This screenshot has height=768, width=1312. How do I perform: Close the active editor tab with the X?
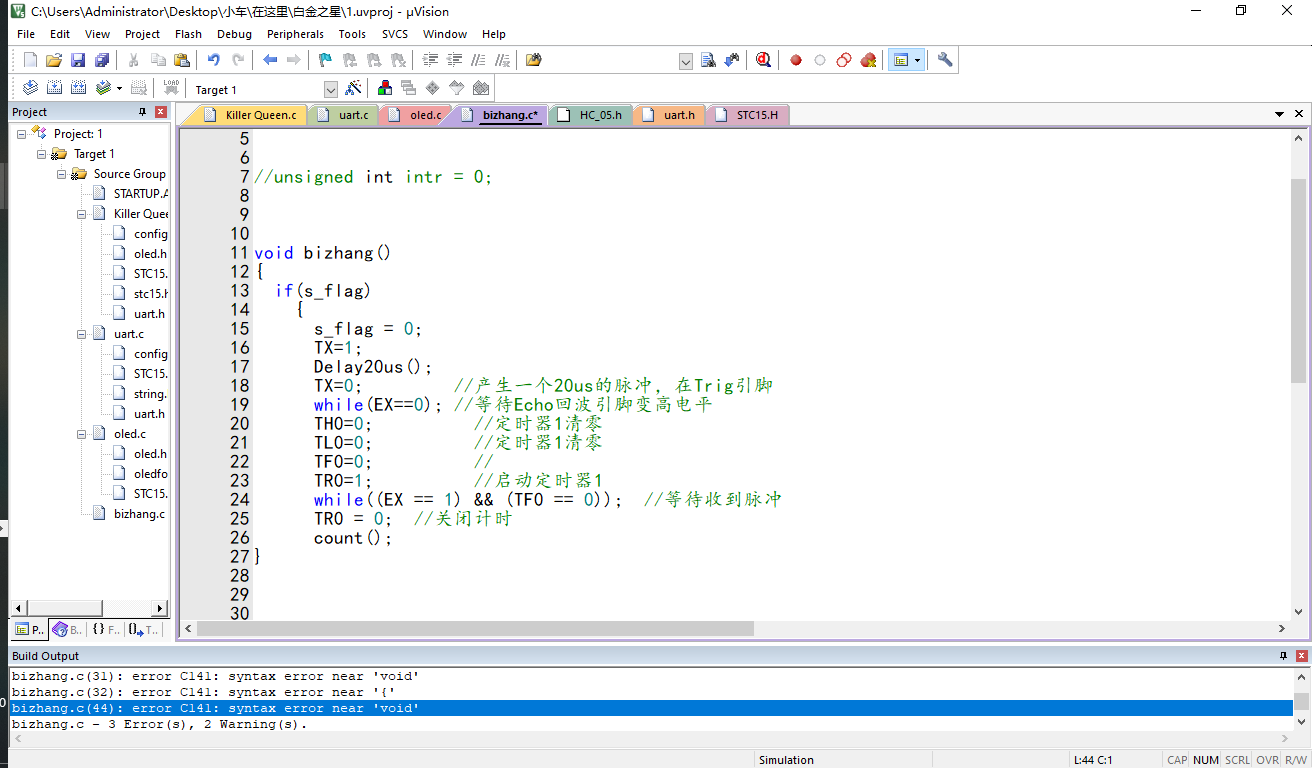pos(1297,115)
